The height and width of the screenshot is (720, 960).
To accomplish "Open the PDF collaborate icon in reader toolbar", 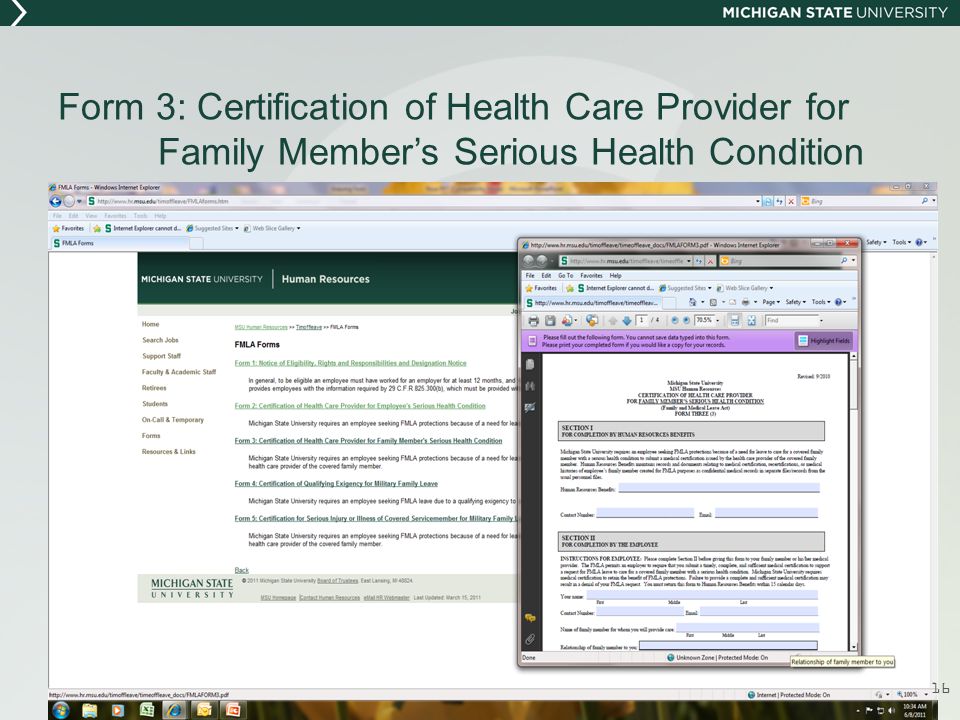I will (x=592, y=320).
